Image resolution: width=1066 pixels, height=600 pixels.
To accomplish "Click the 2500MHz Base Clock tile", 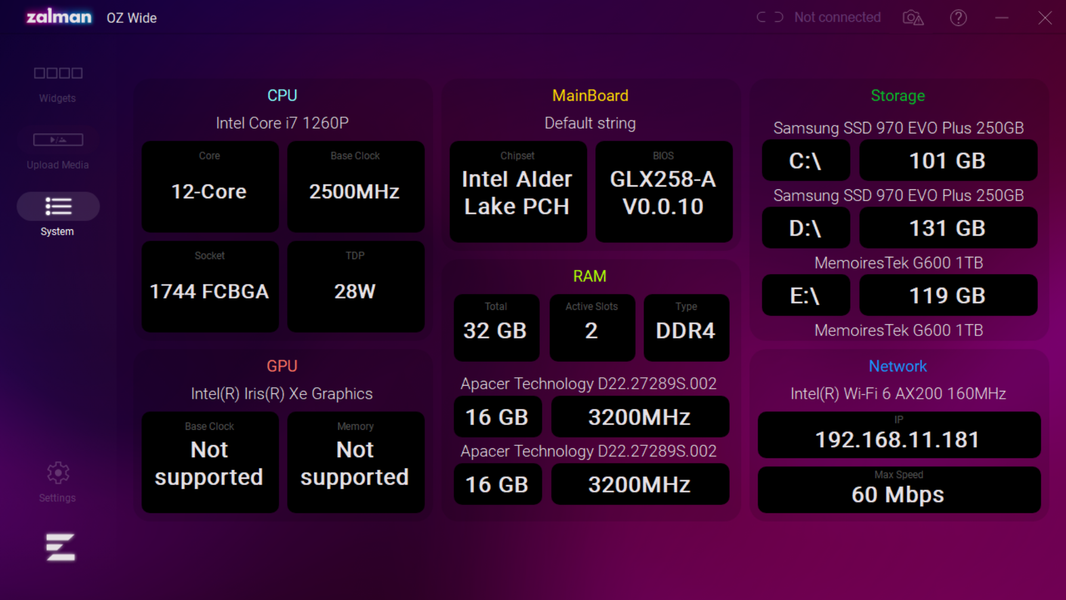I will (356, 187).
